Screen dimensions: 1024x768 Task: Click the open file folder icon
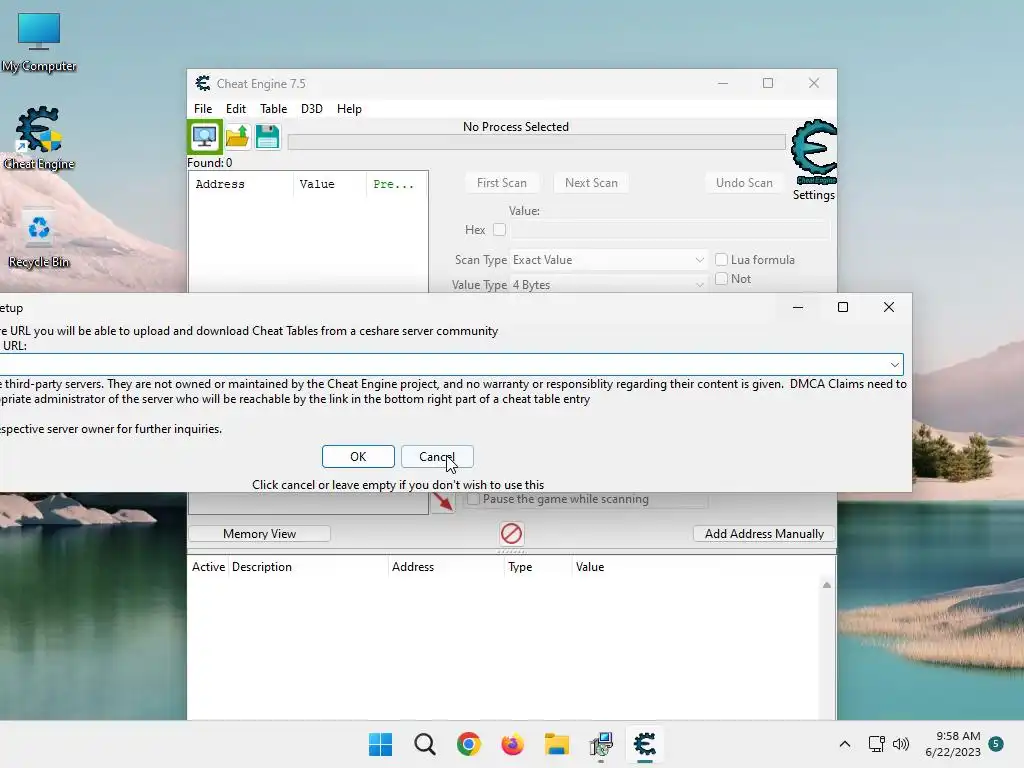tap(237, 136)
